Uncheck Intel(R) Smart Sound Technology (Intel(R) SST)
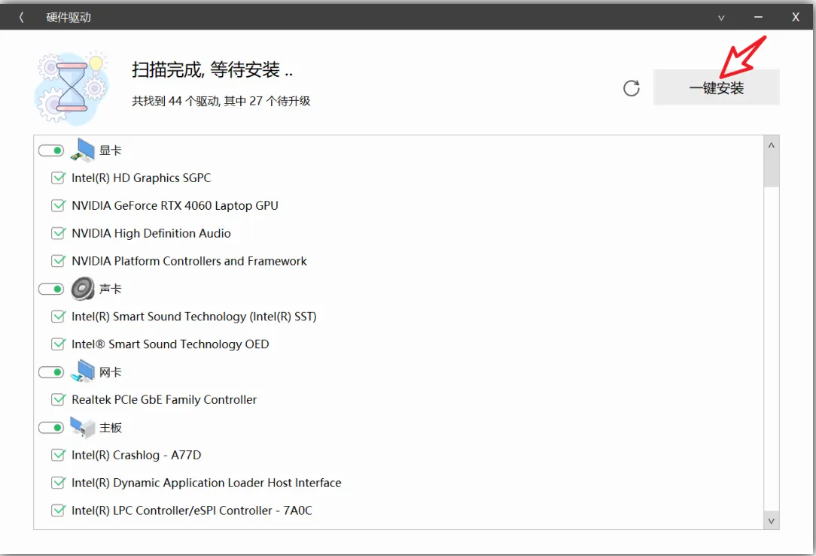Image resolution: width=816 pixels, height=556 pixels. (x=58, y=317)
